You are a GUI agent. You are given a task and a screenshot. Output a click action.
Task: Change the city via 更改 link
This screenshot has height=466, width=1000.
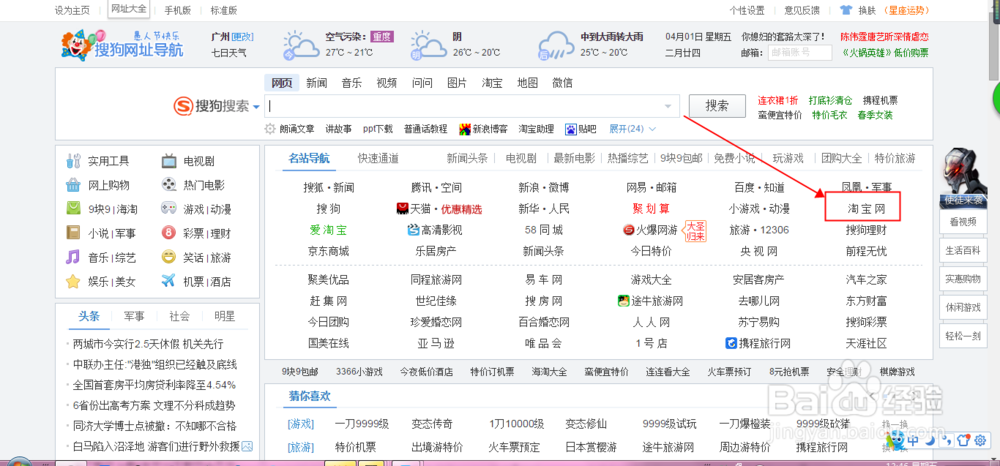click(243, 36)
